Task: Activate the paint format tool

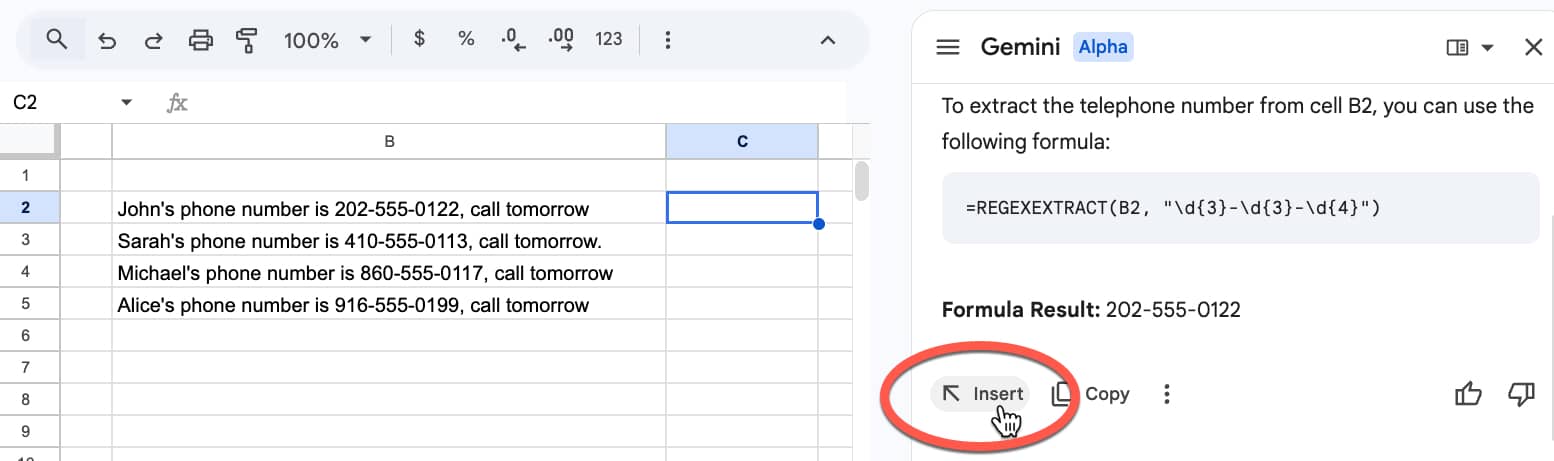Action: [247, 40]
